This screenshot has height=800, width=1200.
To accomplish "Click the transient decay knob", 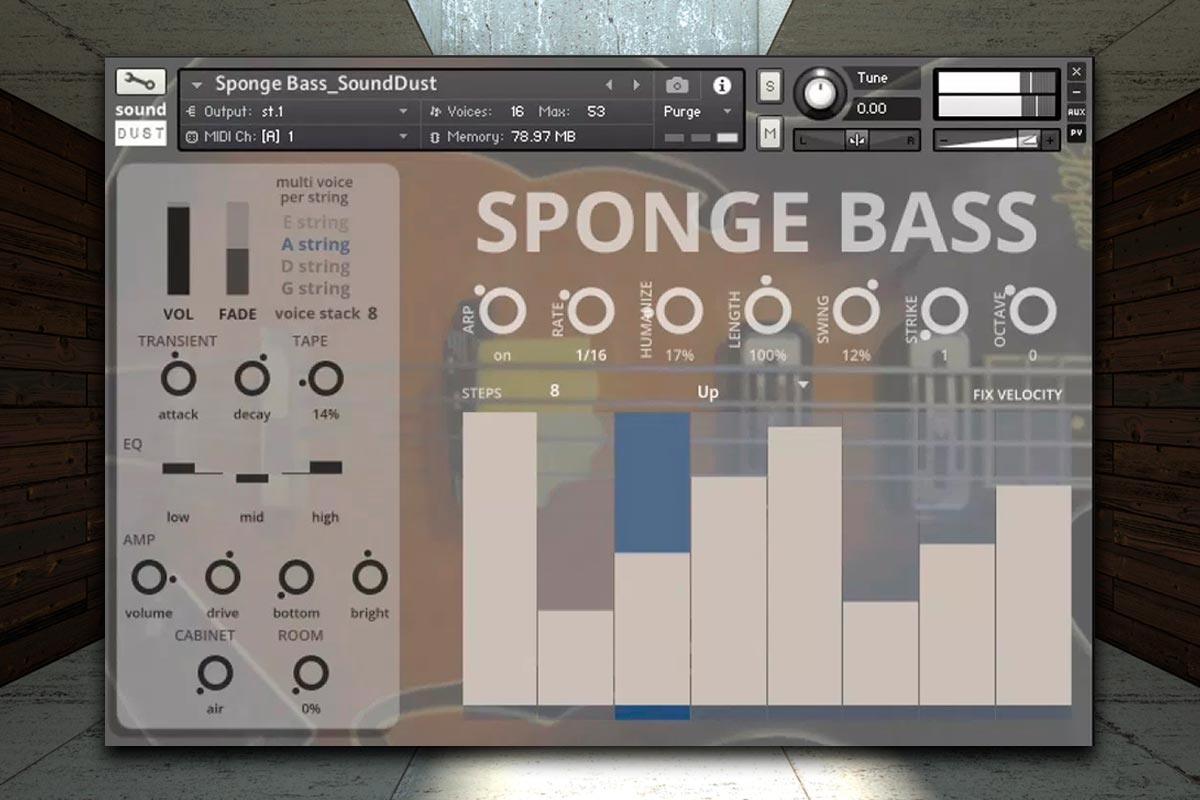I will (x=252, y=378).
